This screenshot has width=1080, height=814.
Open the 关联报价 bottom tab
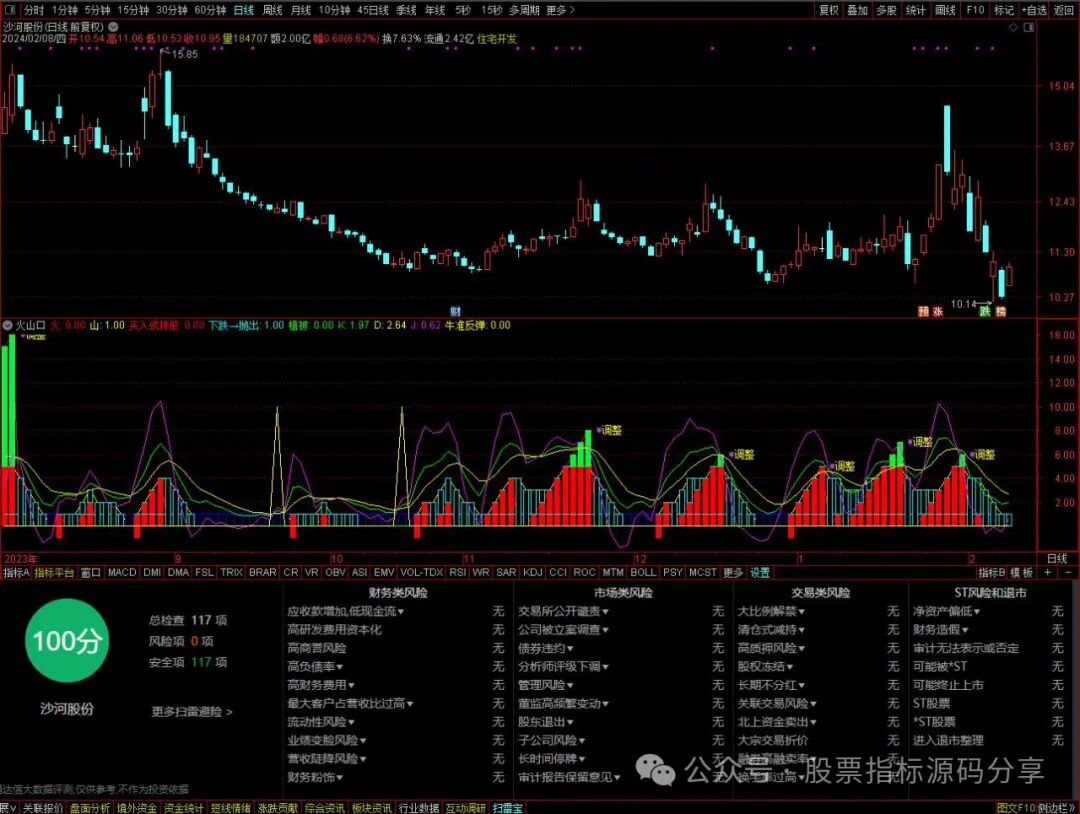click(43, 808)
